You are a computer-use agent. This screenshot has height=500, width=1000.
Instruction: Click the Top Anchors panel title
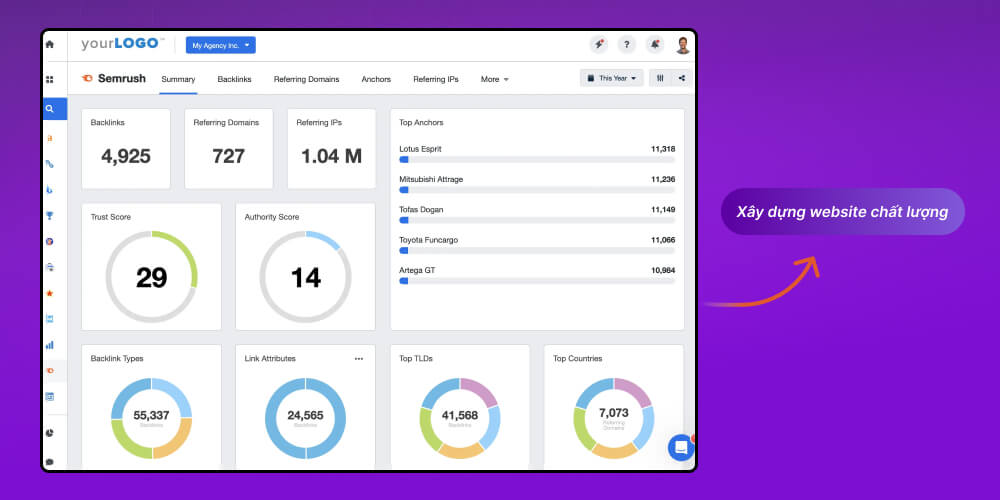tap(421, 122)
